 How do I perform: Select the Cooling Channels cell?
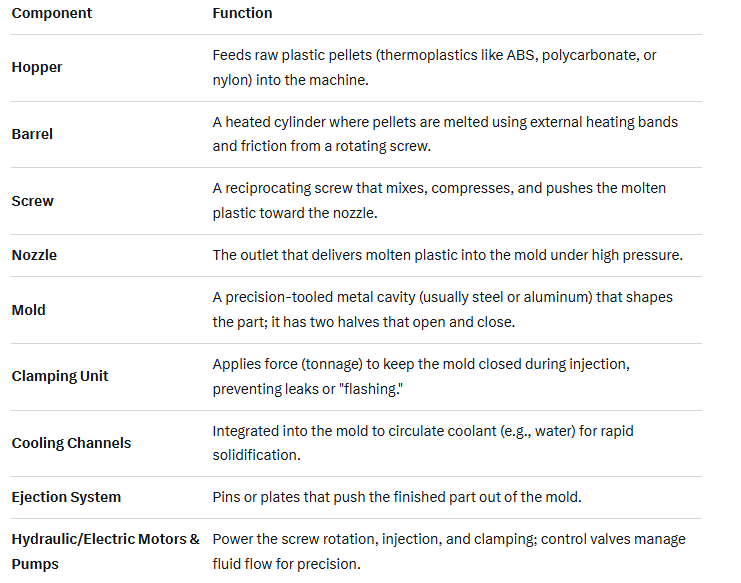[71, 443]
